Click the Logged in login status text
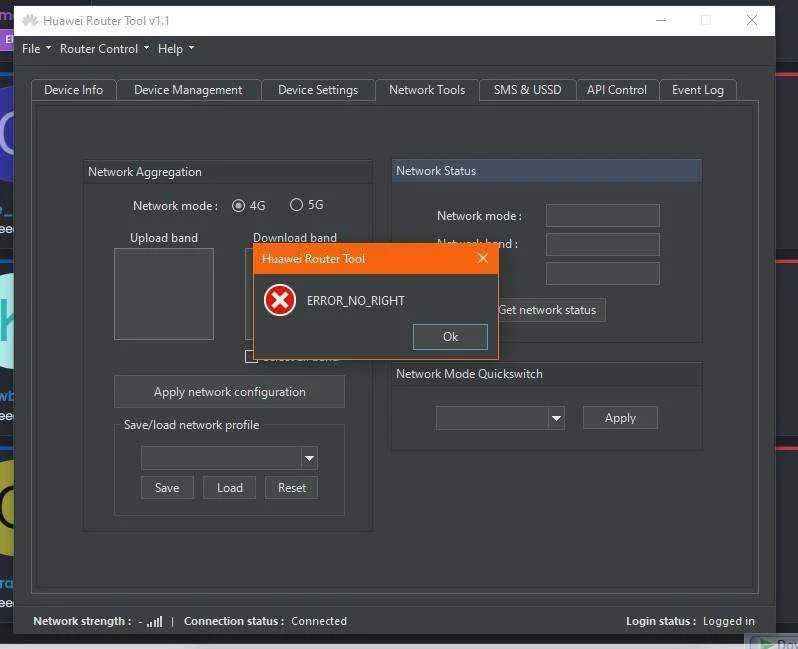 click(x=729, y=622)
